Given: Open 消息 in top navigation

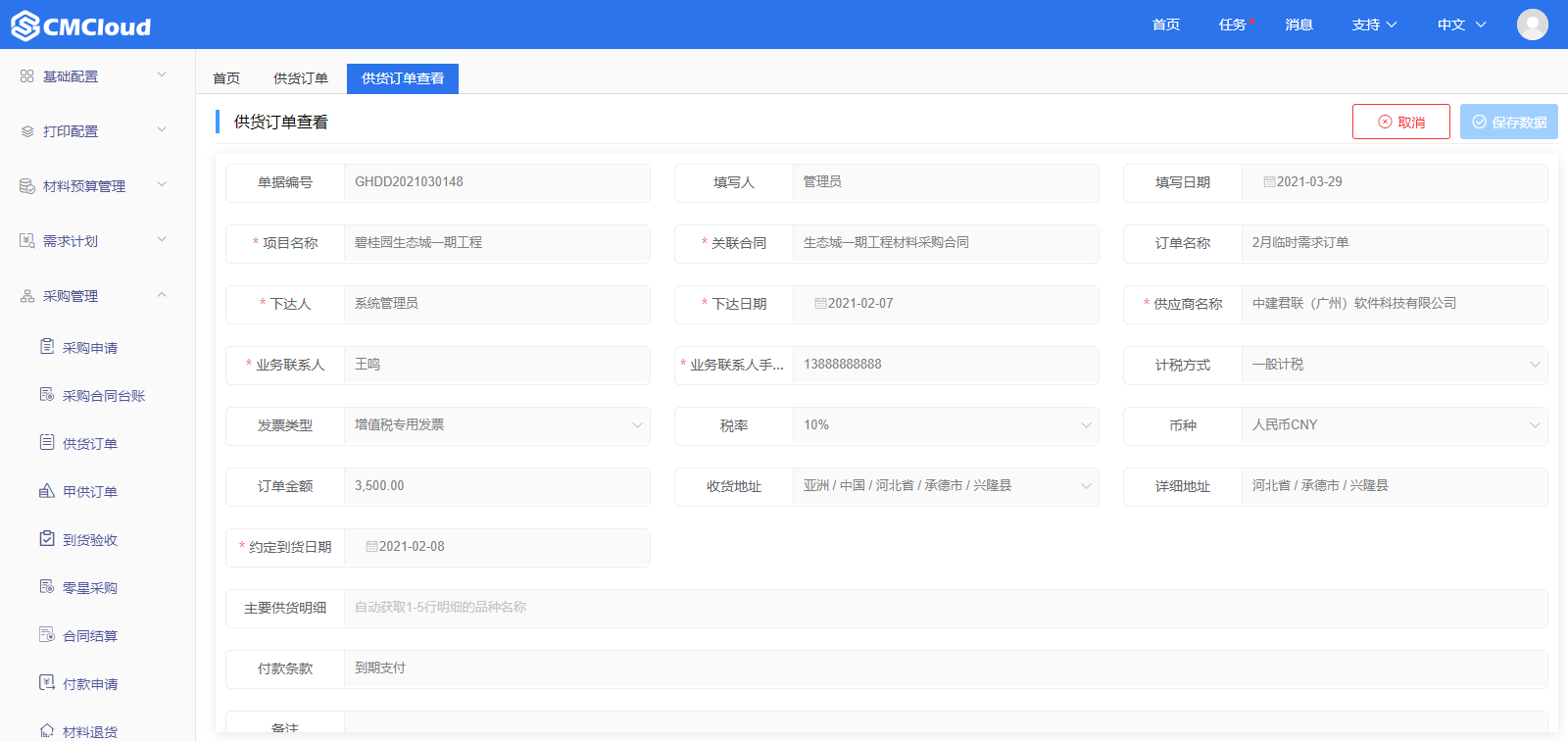Looking at the screenshot, I should [x=1299, y=25].
